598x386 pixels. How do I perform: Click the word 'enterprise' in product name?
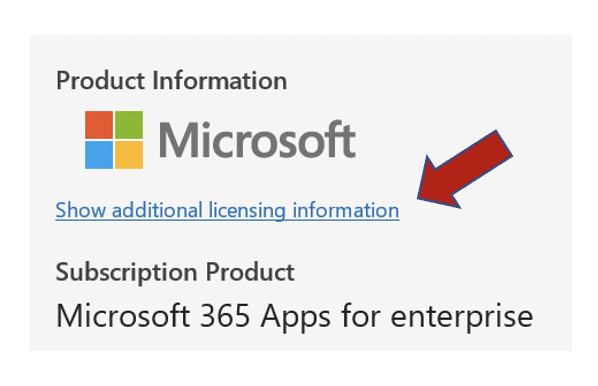[462, 318]
